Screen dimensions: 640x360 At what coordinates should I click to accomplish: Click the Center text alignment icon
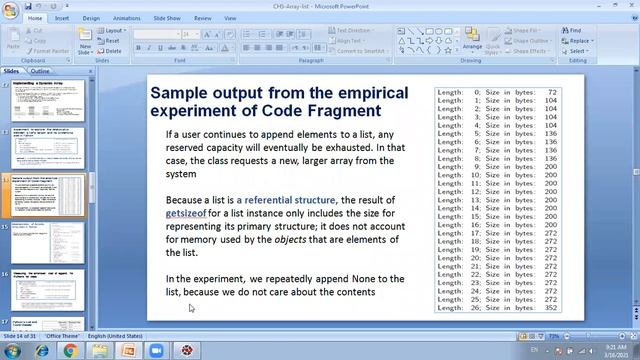[x=257, y=48]
